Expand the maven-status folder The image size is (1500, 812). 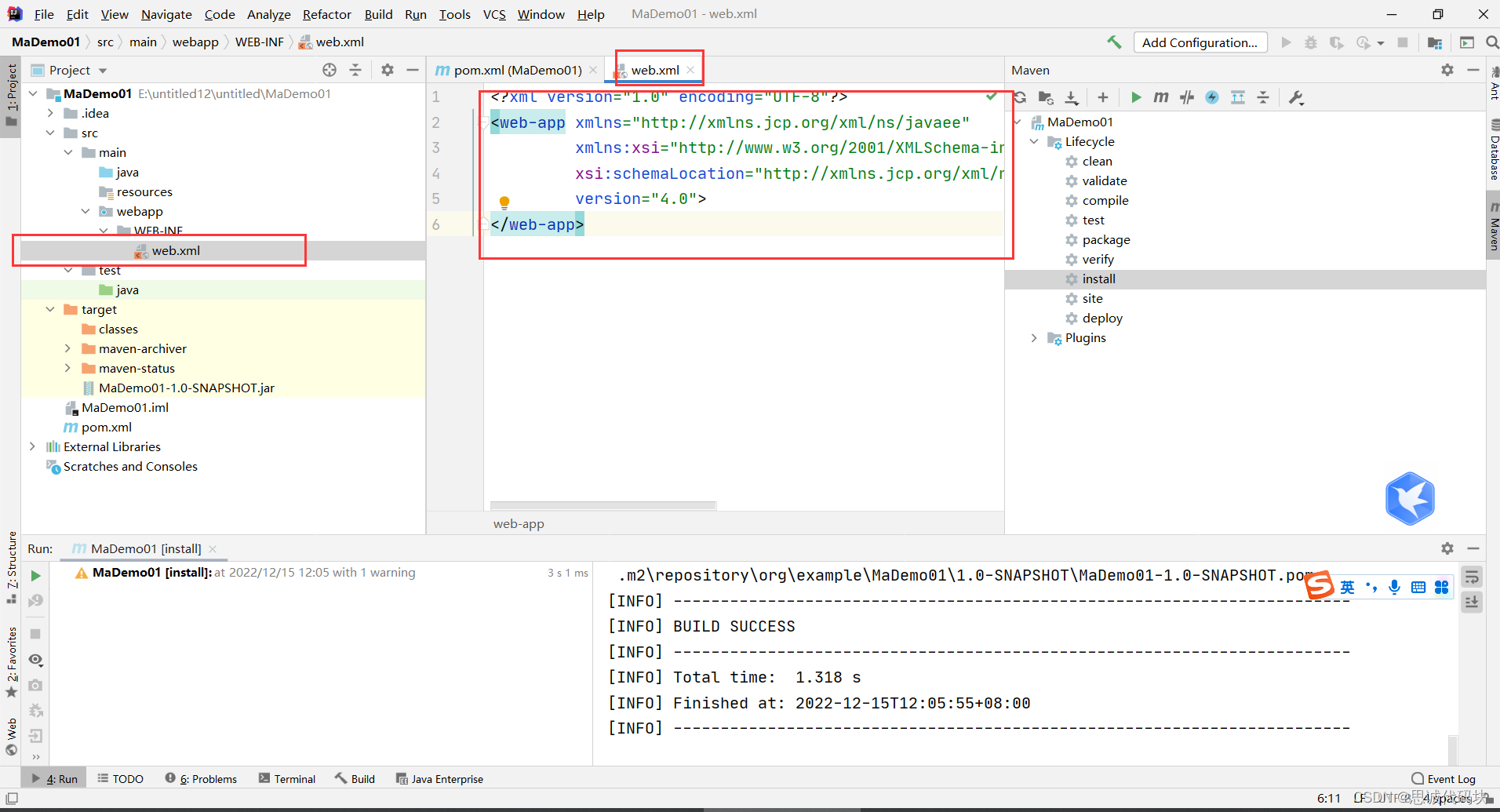(67, 368)
